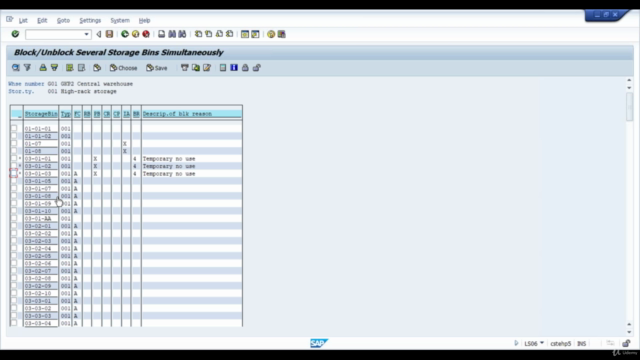Image resolution: width=640 pixels, height=360 pixels.
Task: Click the vertical scrollbar thumb
Action: pyautogui.click(x=629, y=107)
